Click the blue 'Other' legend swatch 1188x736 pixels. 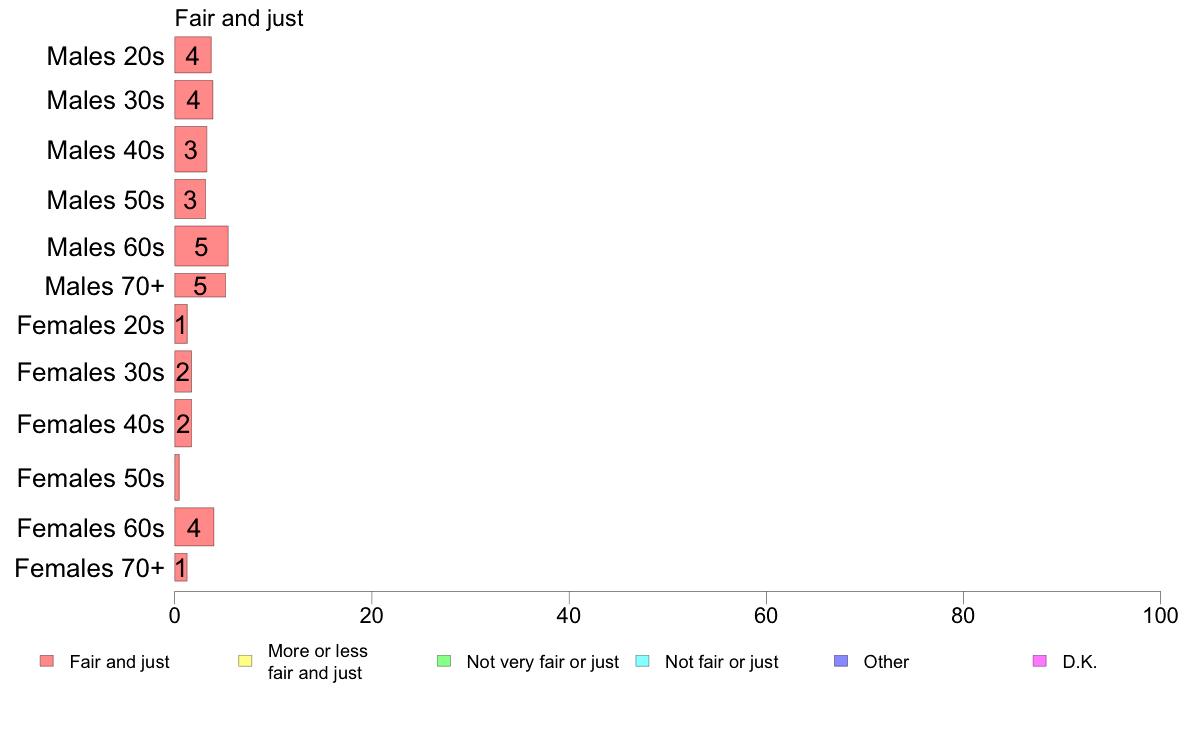841,661
